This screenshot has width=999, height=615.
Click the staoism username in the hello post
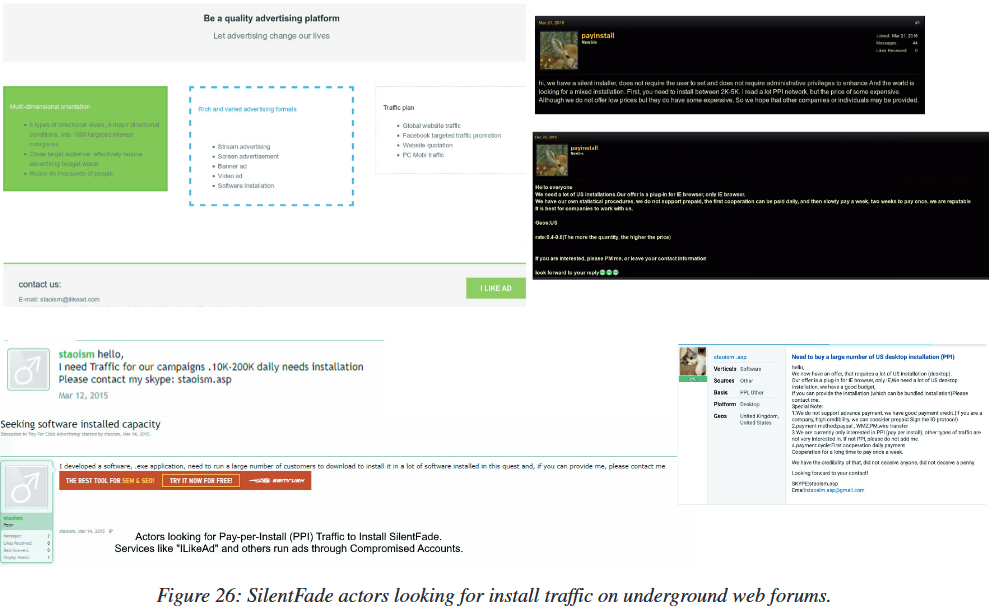[76, 354]
